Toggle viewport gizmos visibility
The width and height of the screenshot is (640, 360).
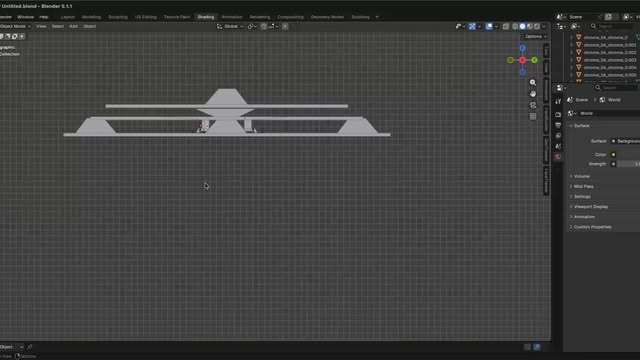(472, 27)
